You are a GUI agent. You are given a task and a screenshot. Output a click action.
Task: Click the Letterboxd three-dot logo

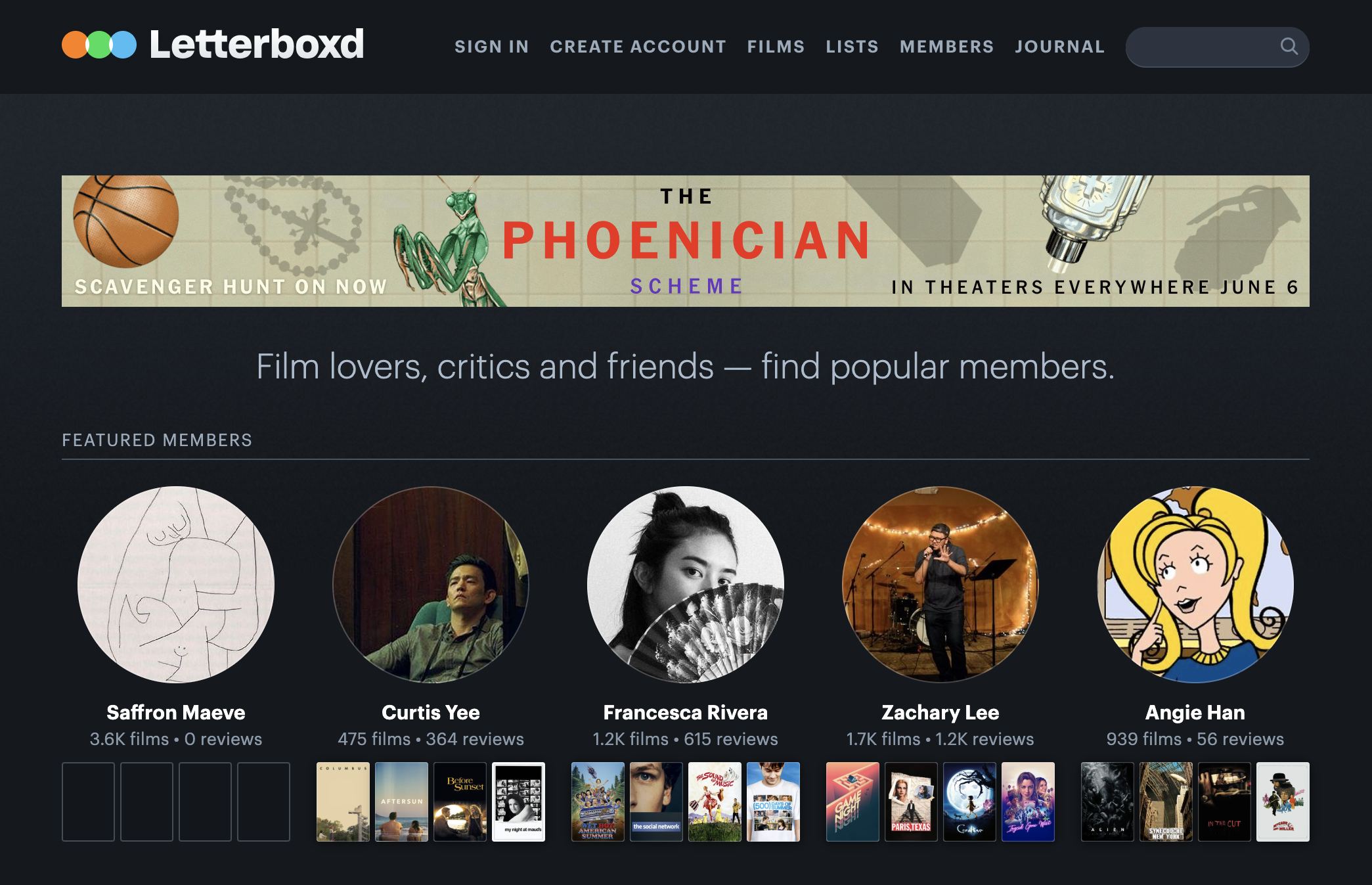99,45
